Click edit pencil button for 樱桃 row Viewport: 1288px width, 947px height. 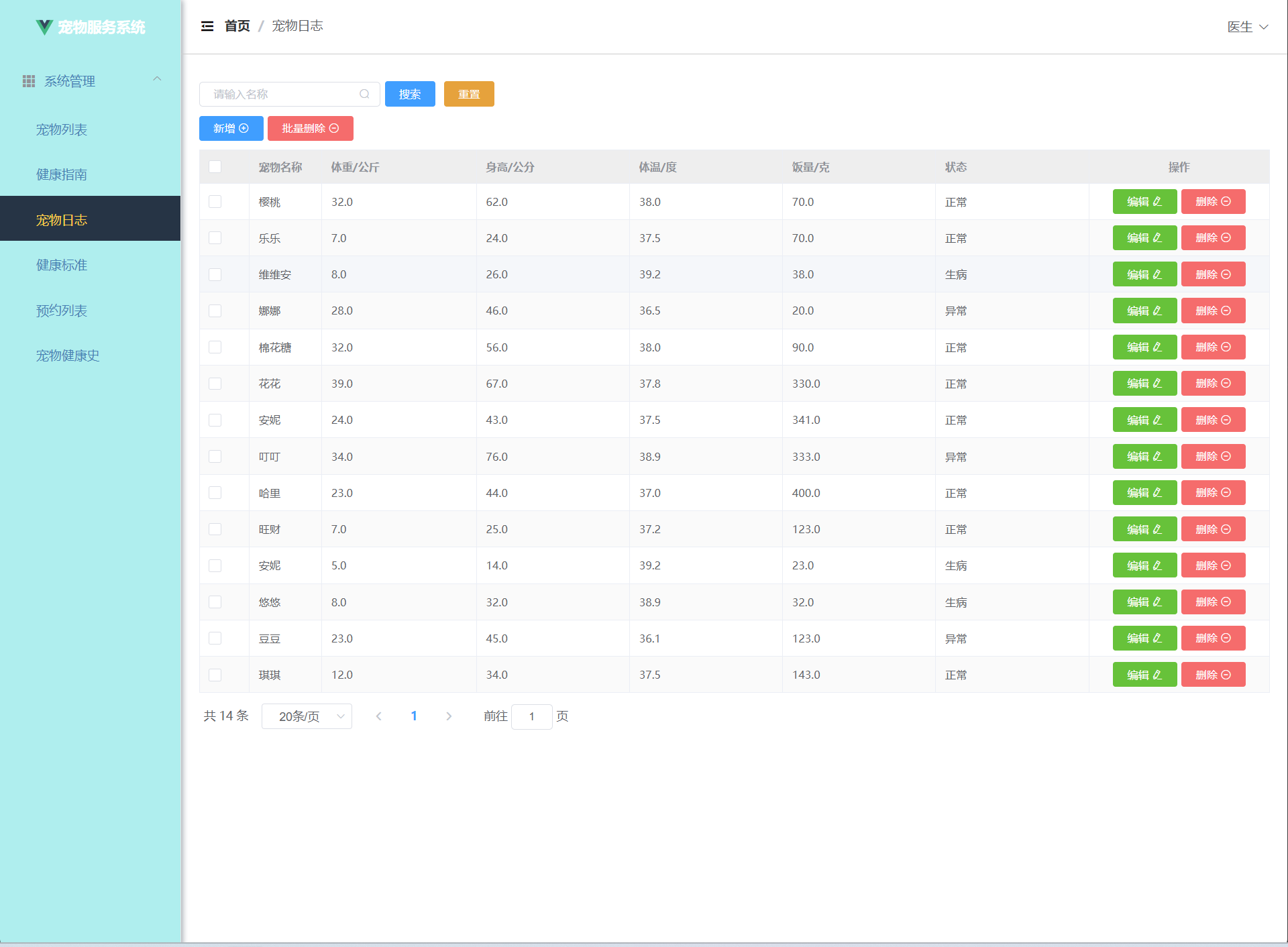[1144, 202]
